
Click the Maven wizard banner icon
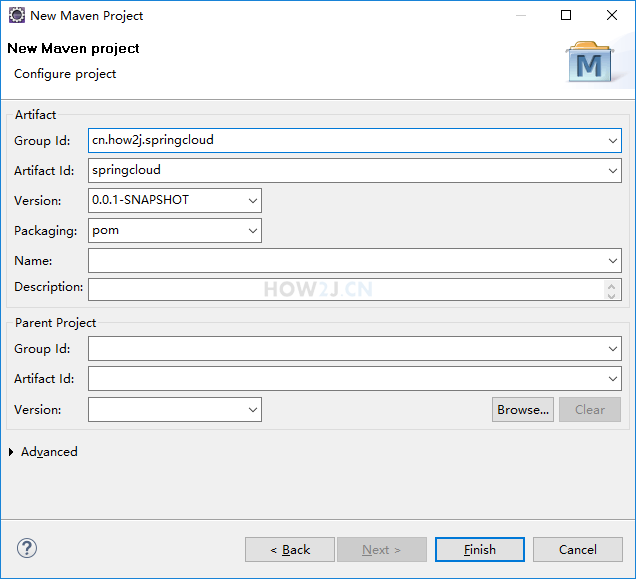[592, 63]
